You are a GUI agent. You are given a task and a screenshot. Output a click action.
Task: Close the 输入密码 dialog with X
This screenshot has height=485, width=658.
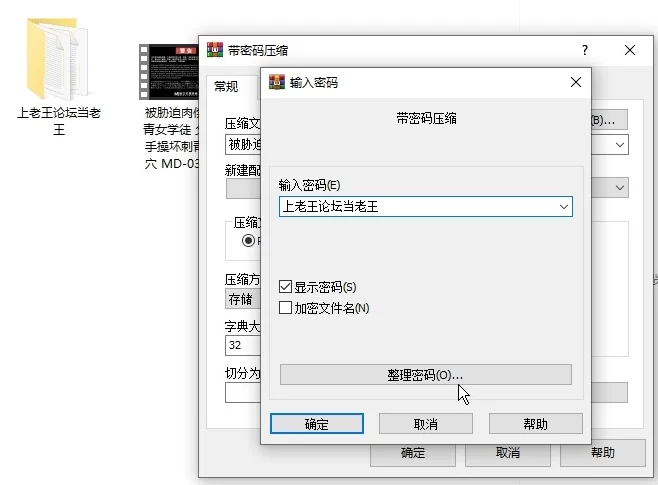[575, 83]
